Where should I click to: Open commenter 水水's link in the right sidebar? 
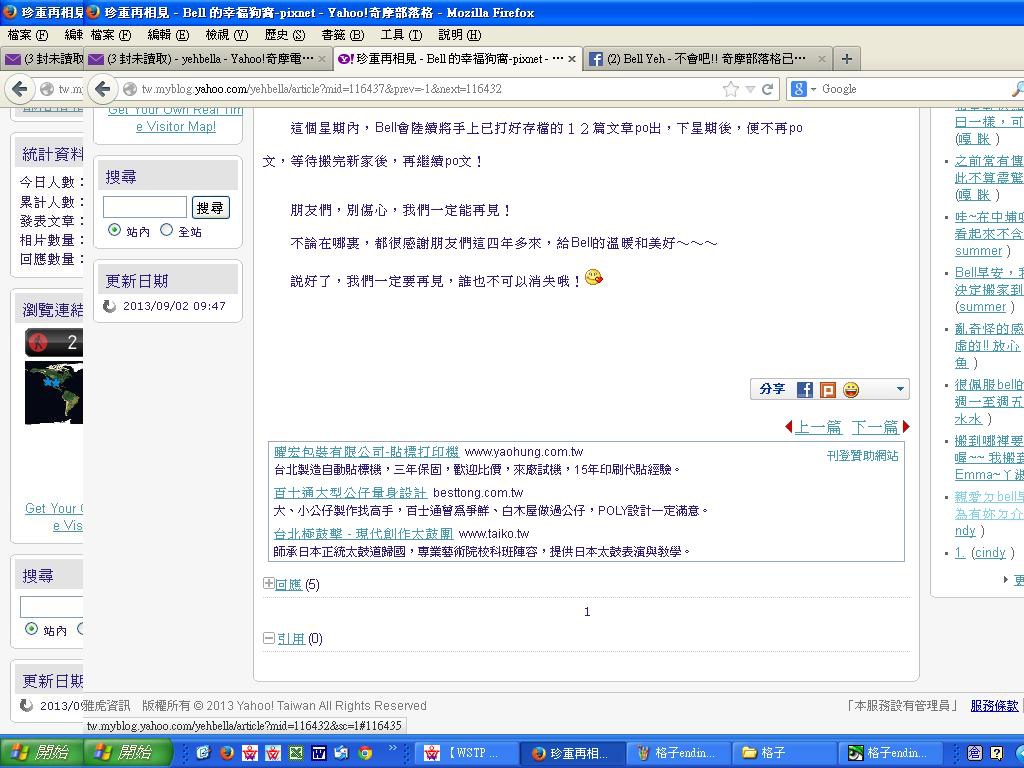[x=968, y=419]
